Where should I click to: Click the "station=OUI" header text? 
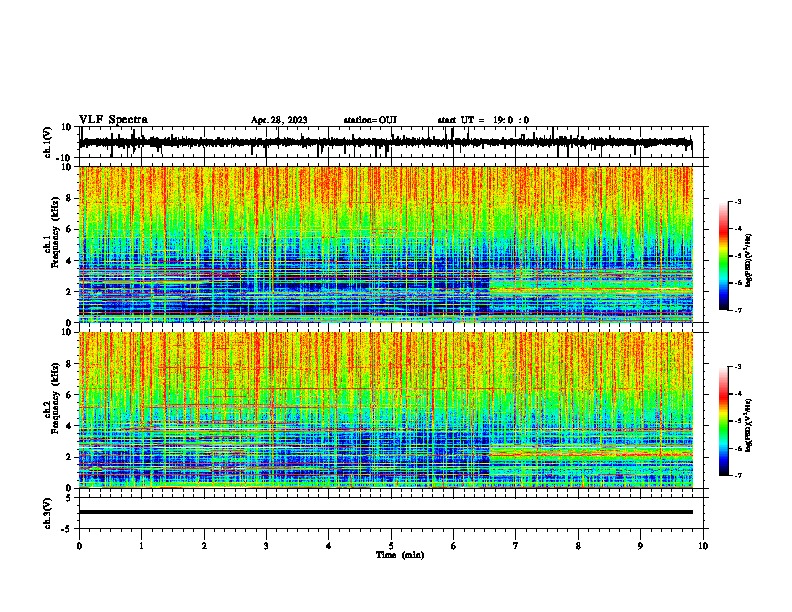(370, 120)
